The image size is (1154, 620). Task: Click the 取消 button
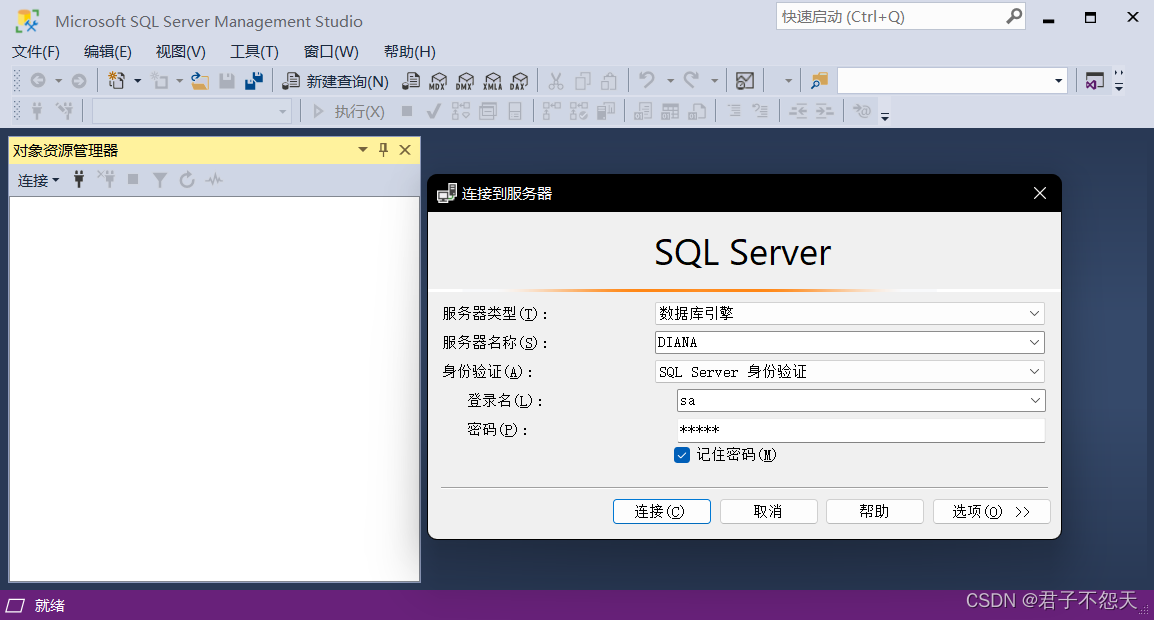[x=768, y=512]
